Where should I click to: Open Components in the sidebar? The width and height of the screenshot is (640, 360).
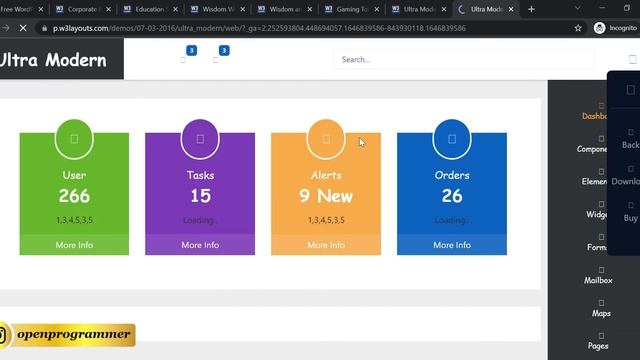coord(592,149)
